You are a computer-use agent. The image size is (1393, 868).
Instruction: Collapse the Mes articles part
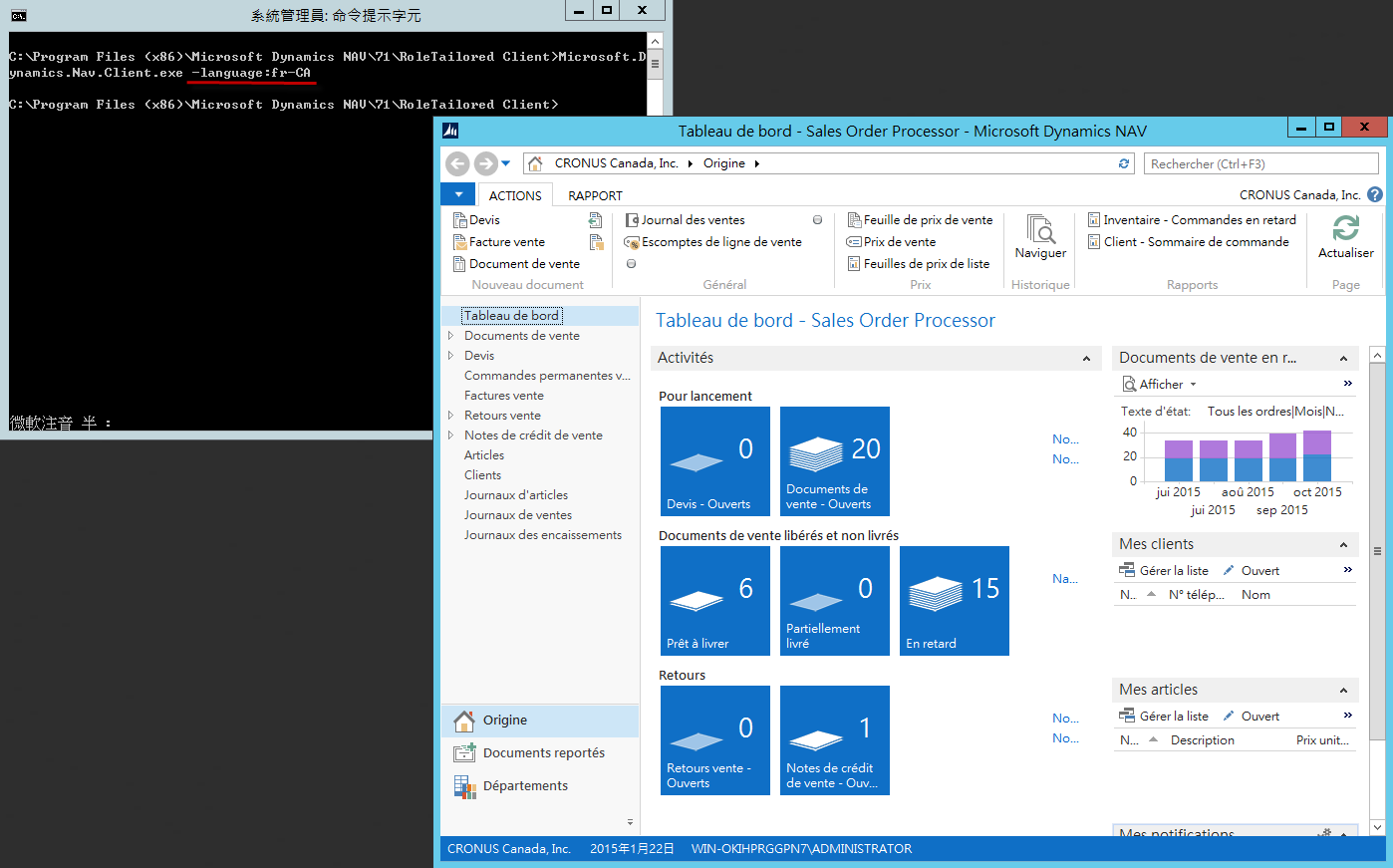(1343, 691)
